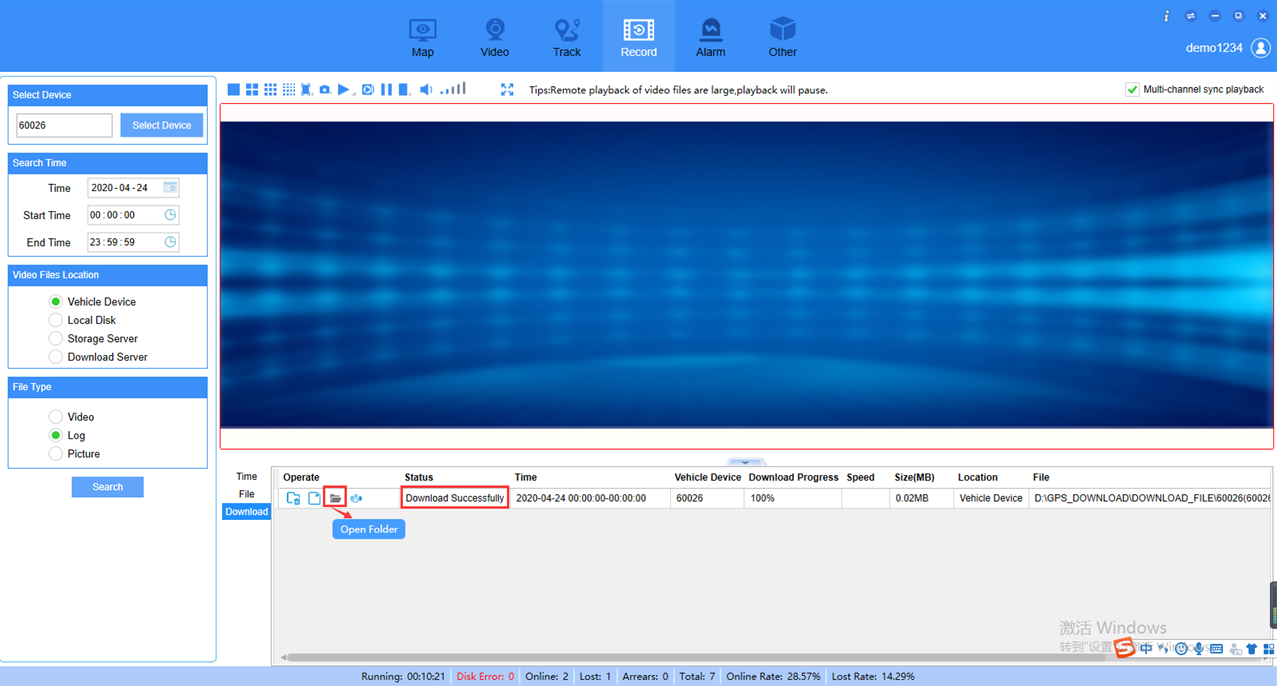Open the Other tab
This screenshot has height=686, width=1277.
(783, 38)
